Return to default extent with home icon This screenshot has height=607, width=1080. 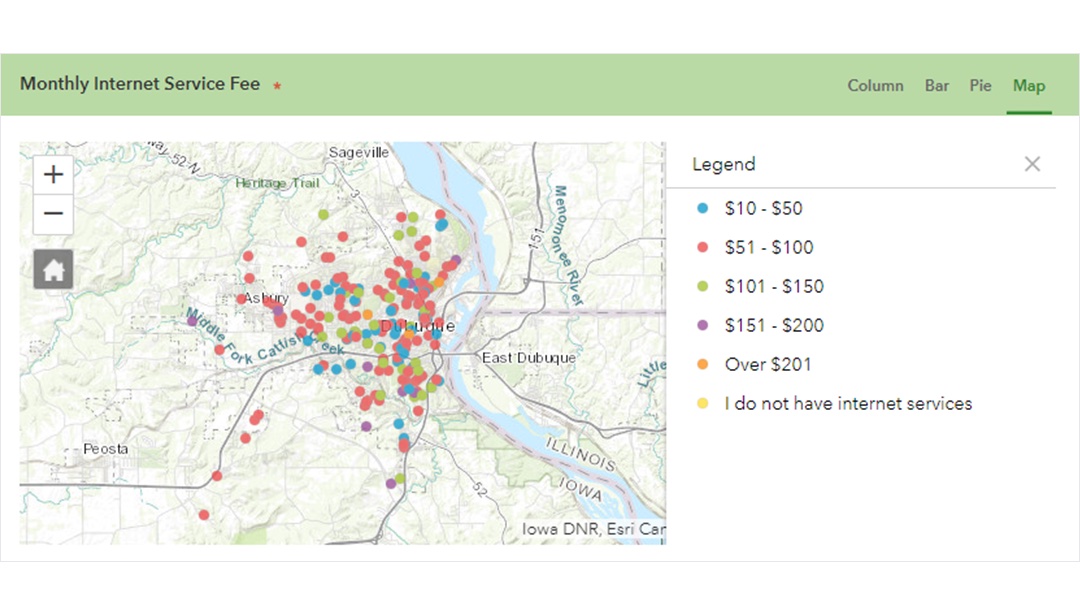[x=52, y=268]
